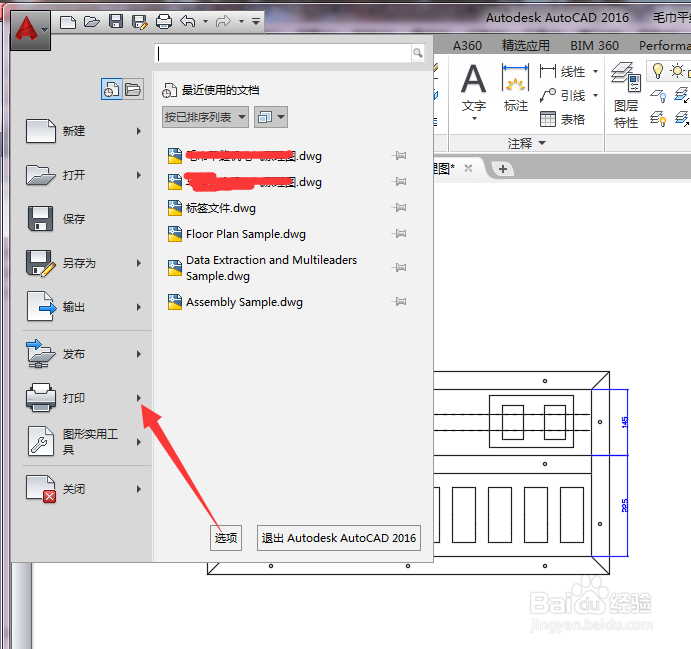Click the 线性 linear dimension tool

pos(563,71)
